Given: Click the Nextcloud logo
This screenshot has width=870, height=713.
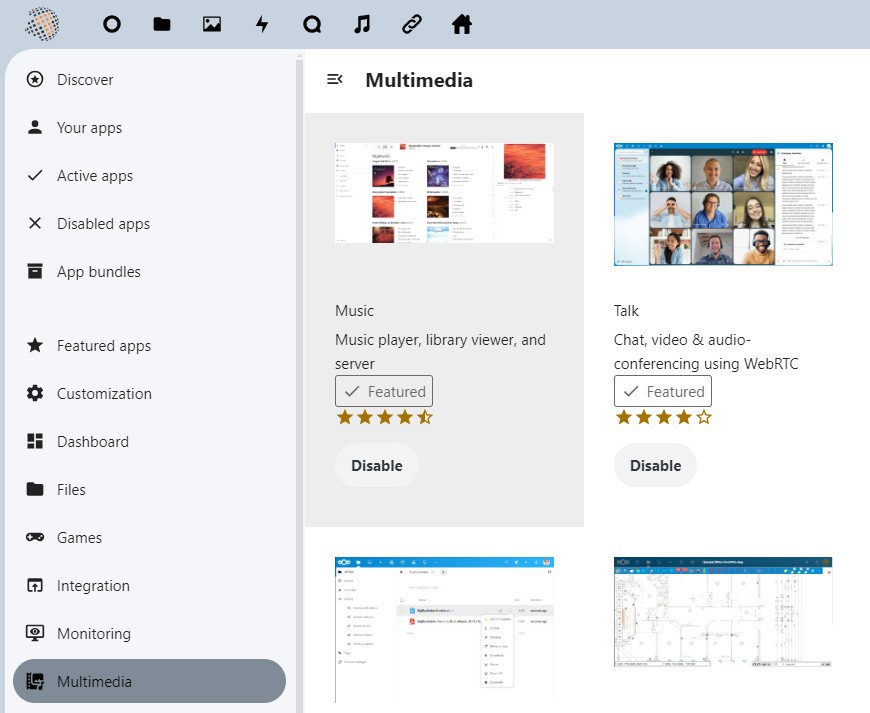Looking at the screenshot, I should click(42, 23).
